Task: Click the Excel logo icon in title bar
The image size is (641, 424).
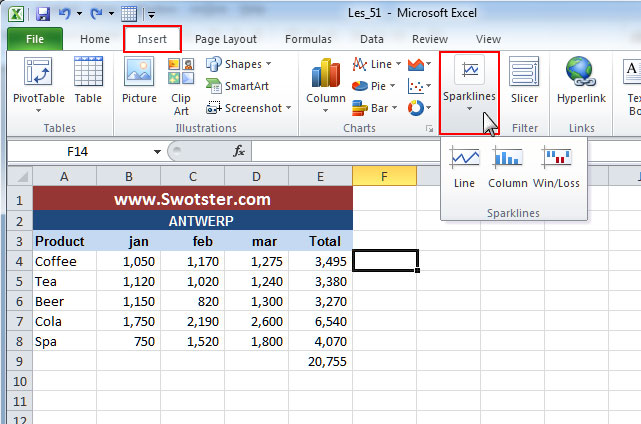Action: click(x=16, y=14)
